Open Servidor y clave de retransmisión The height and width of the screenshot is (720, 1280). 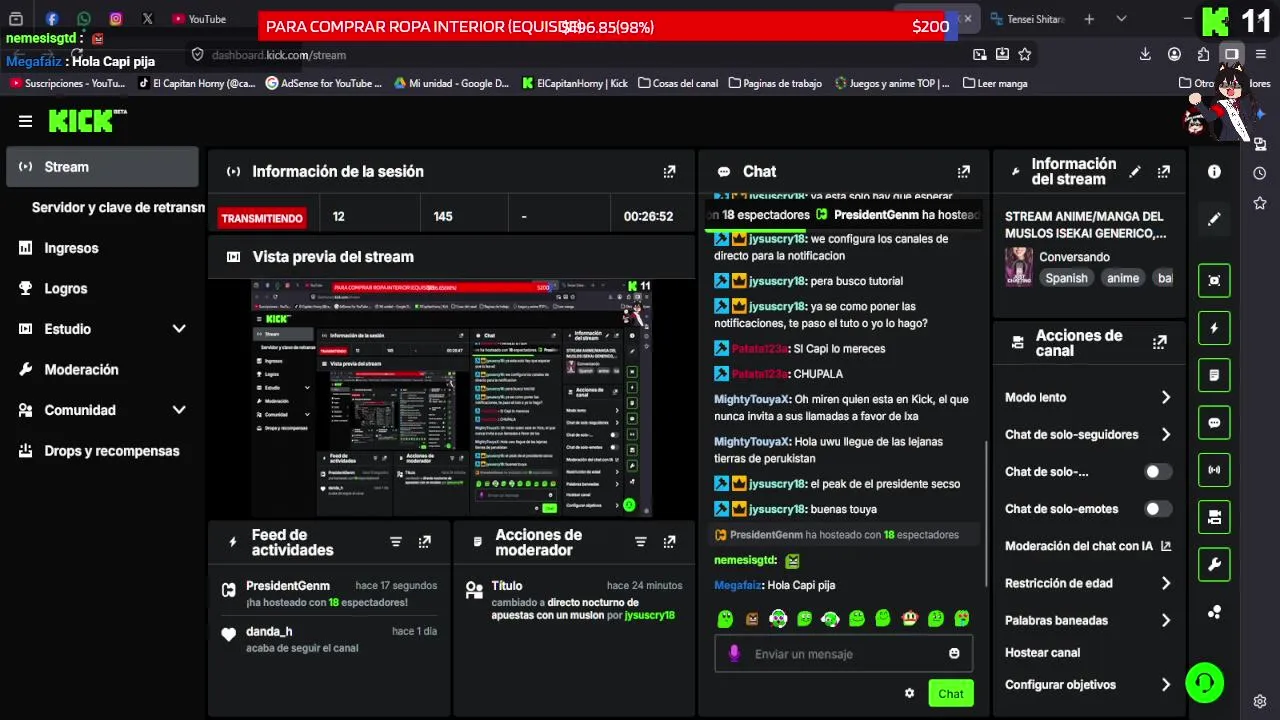117,208
